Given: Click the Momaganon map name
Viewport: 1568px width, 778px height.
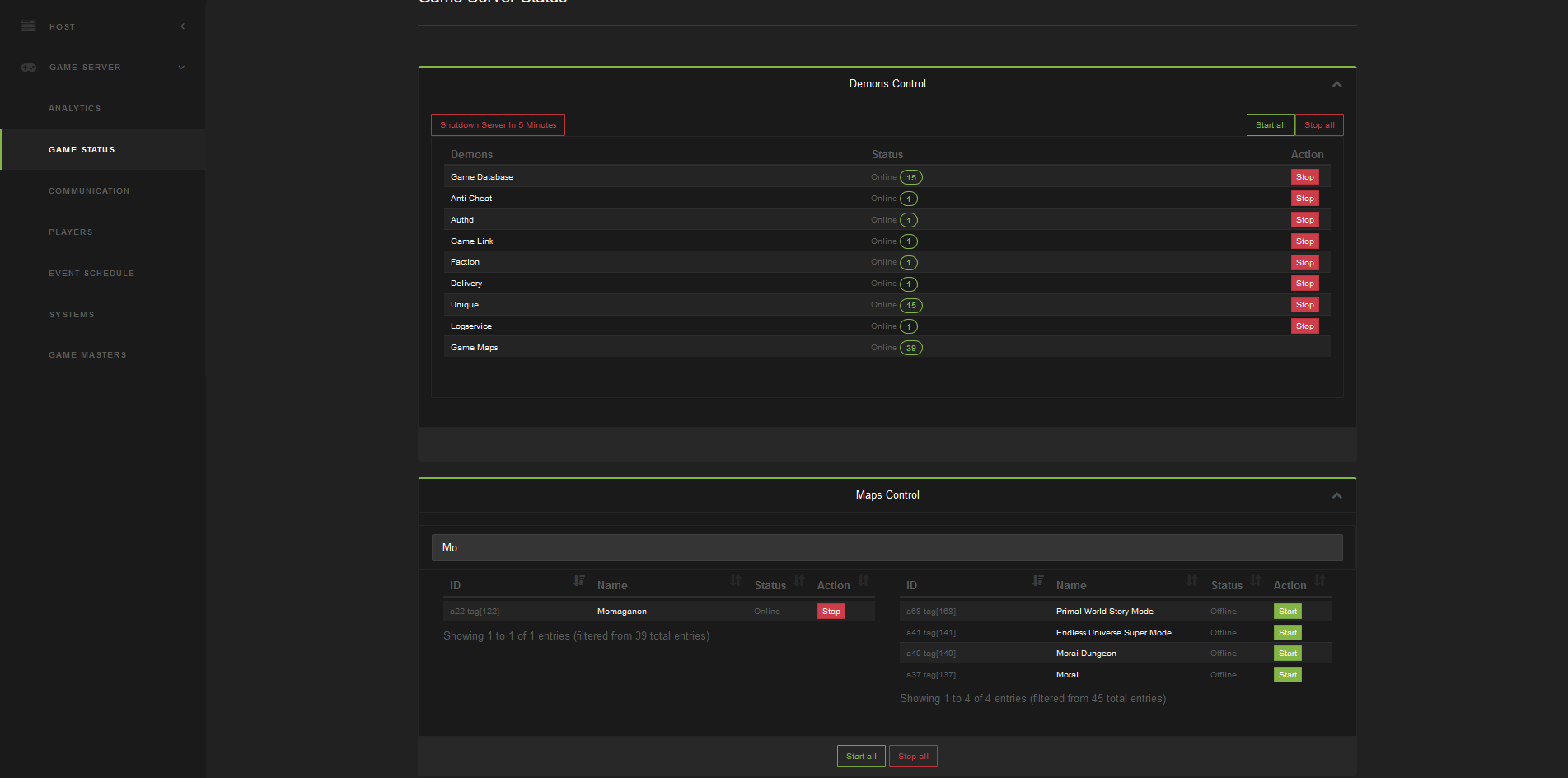Looking at the screenshot, I should click(622, 612).
